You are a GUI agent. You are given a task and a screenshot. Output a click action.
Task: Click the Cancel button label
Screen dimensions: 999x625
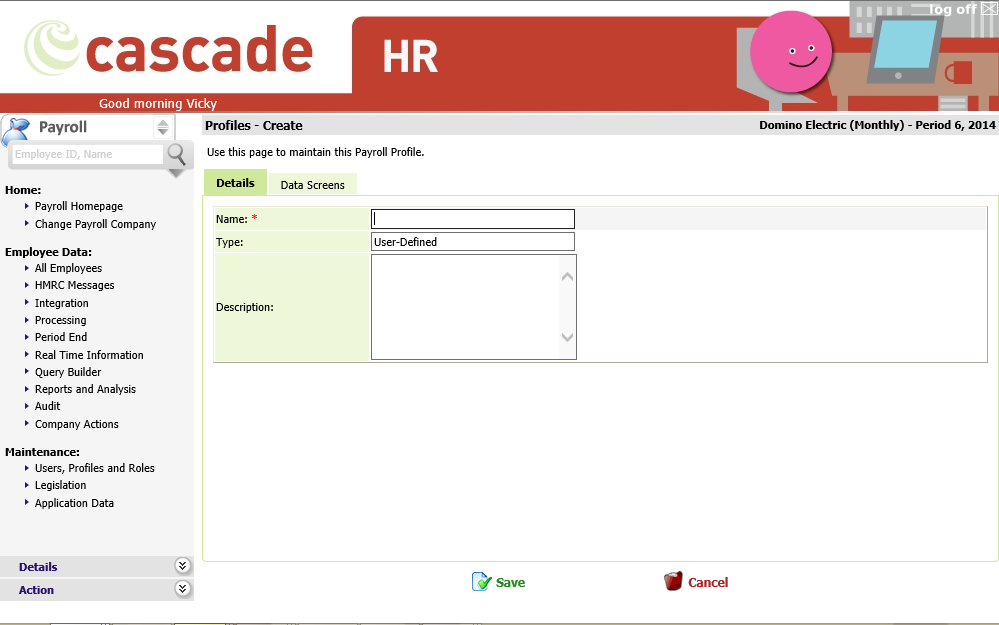click(x=708, y=582)
